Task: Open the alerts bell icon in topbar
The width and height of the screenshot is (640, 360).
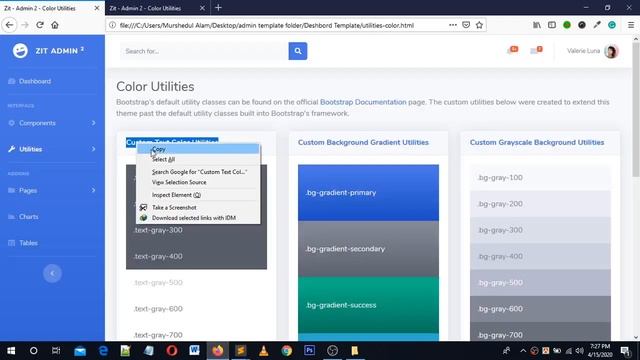Action: [x=512, y=50]
